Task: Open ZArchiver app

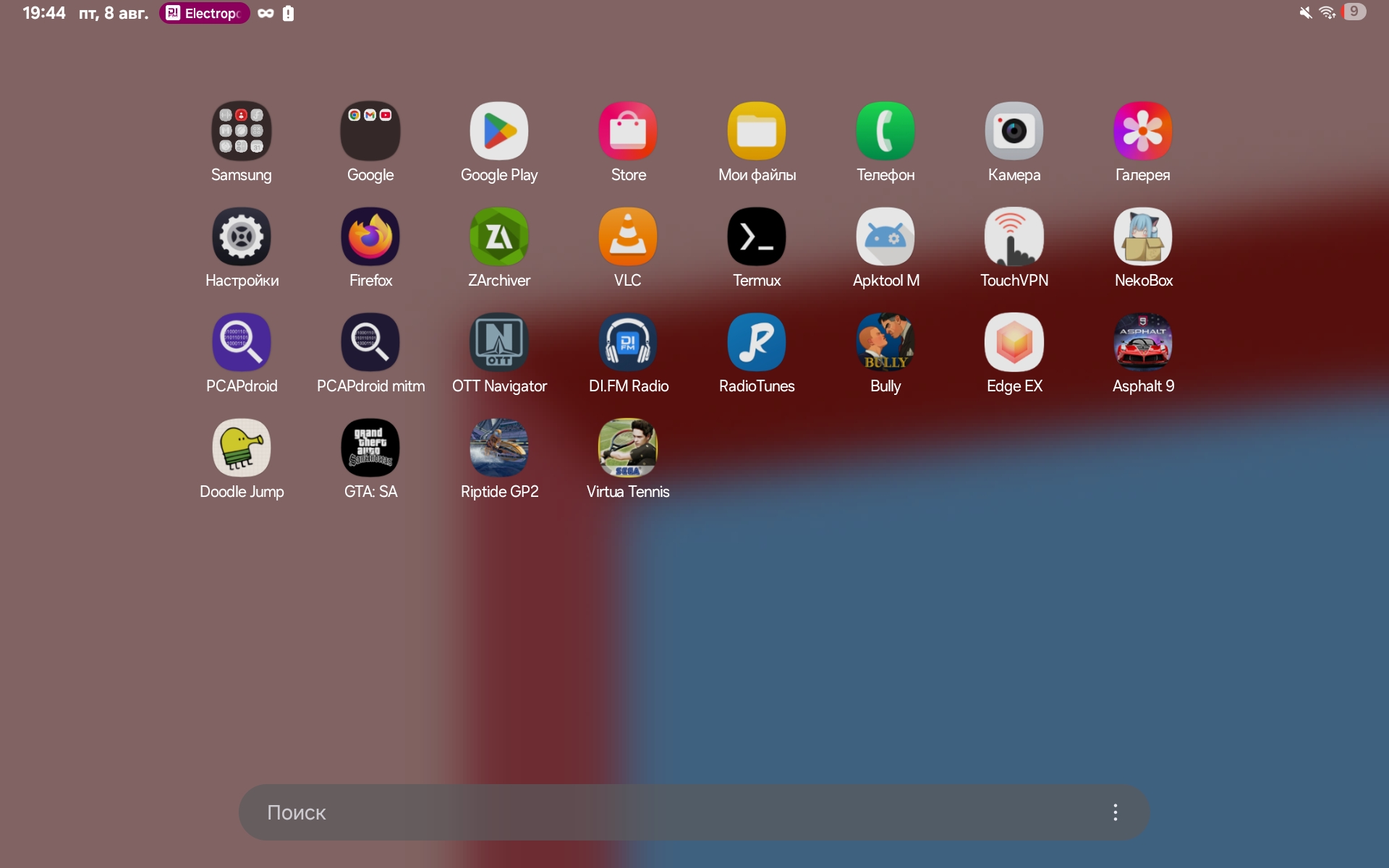Action: [x=499, y=237]
